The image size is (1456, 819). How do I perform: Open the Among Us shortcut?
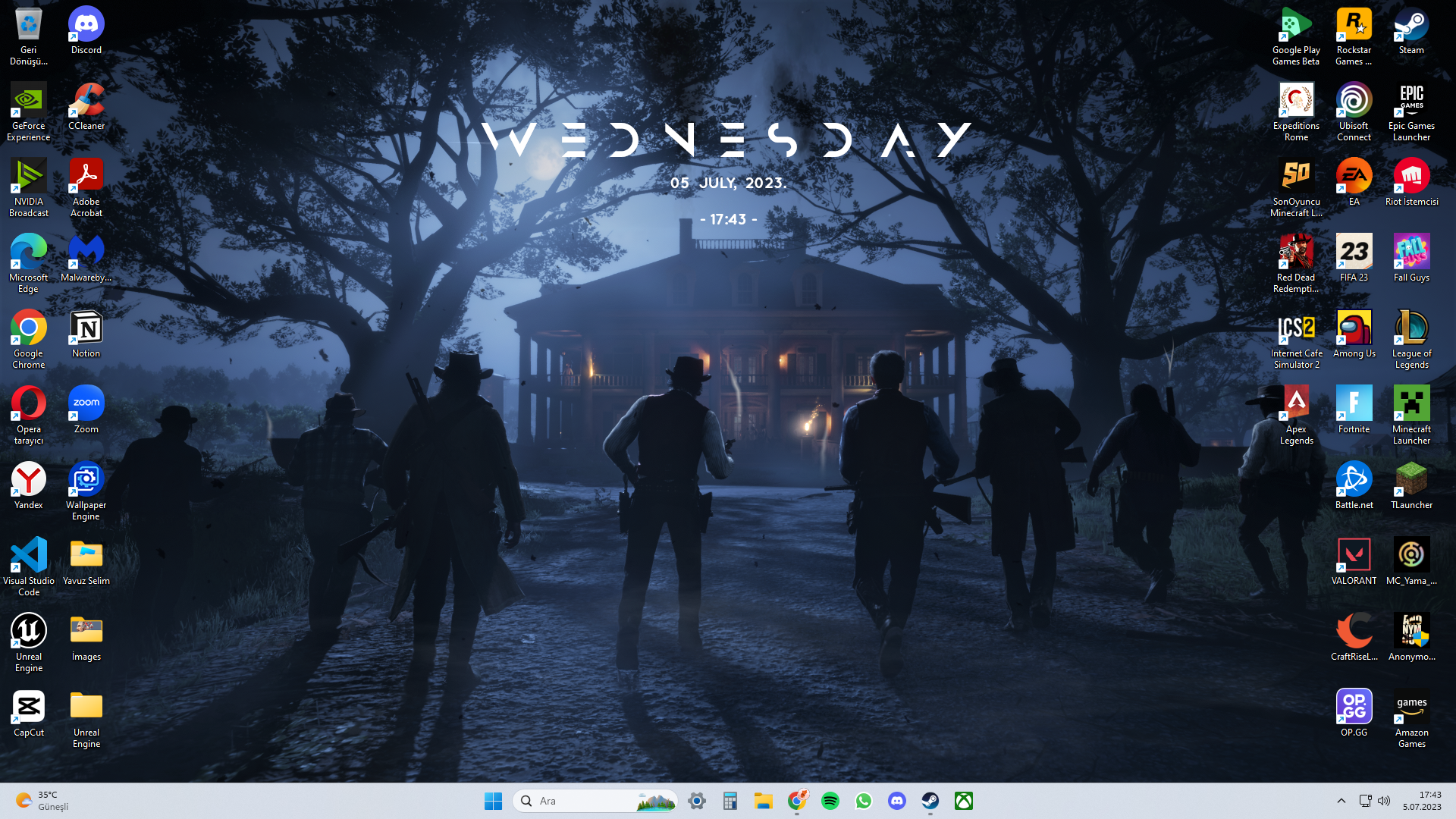pos(1354,335)
